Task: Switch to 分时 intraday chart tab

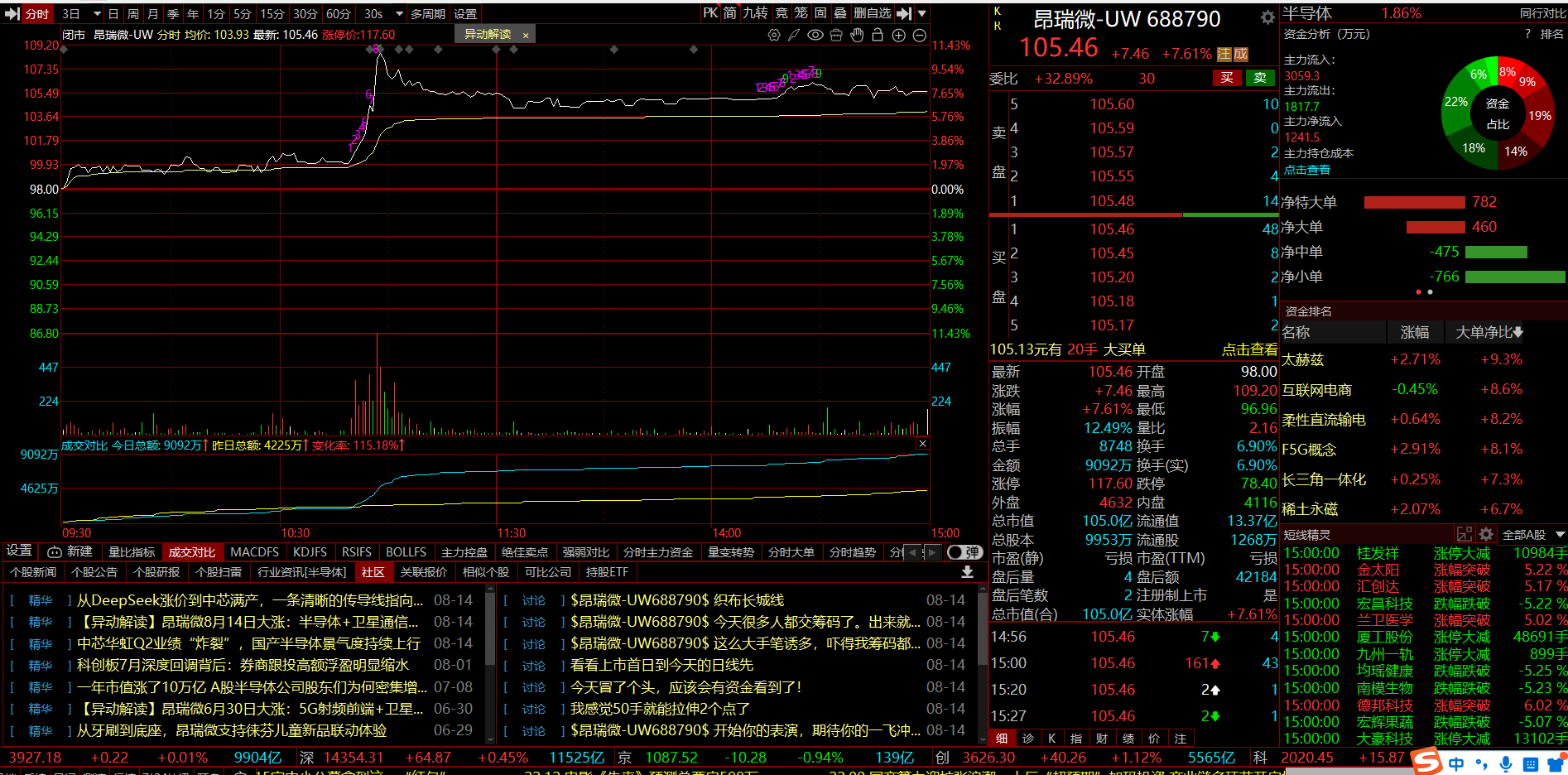Action: pos(37,14)
